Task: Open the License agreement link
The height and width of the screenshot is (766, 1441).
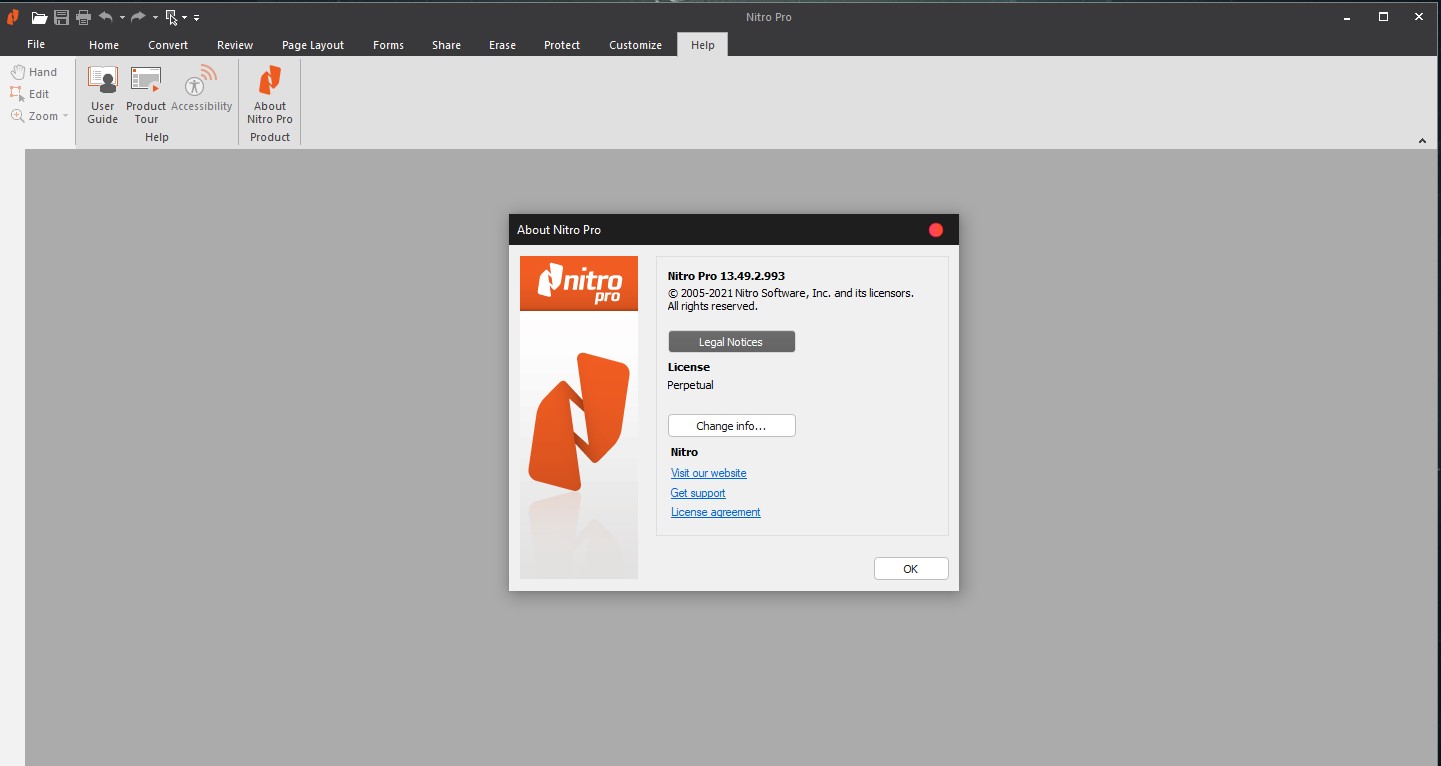Action: pyautogui.click(x=716, y=512)
